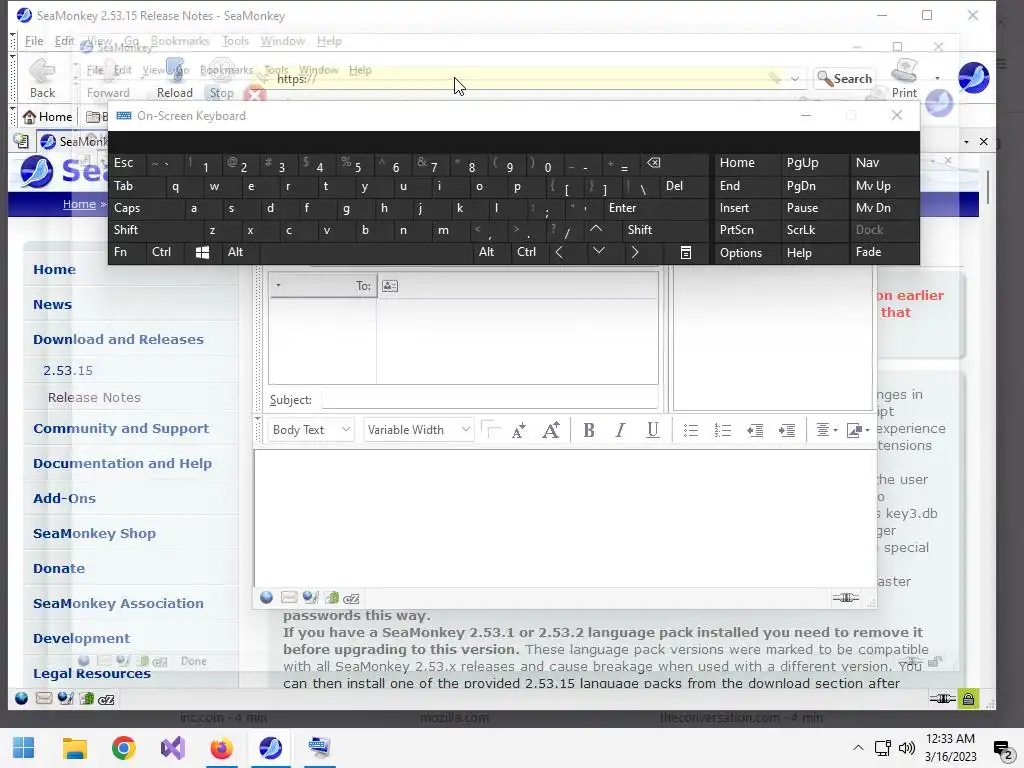
Task: Open Firefox from the Windows taskbar
Action: coord(221,748)
